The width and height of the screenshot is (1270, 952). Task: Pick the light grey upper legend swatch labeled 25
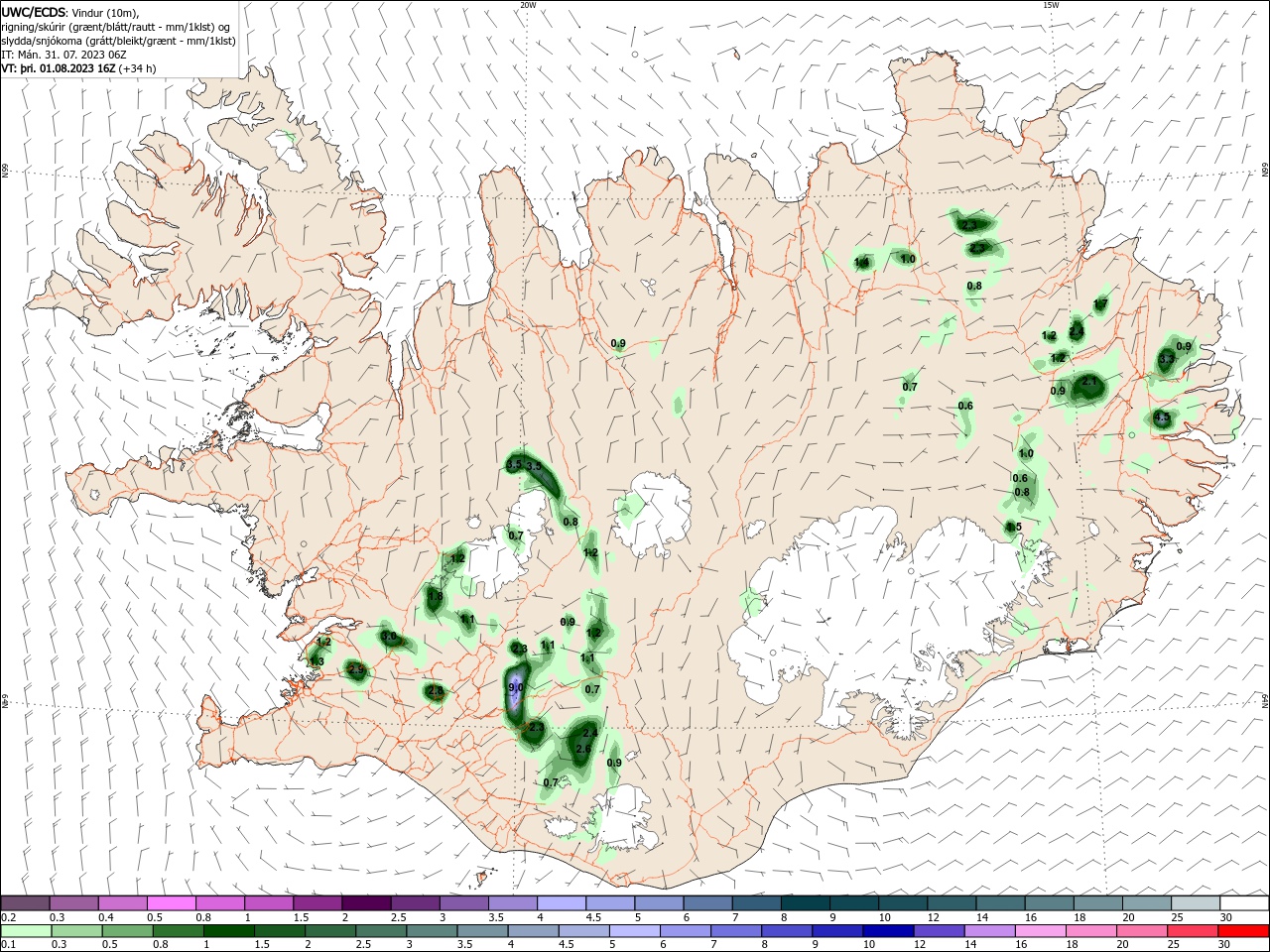[1197, 902]
